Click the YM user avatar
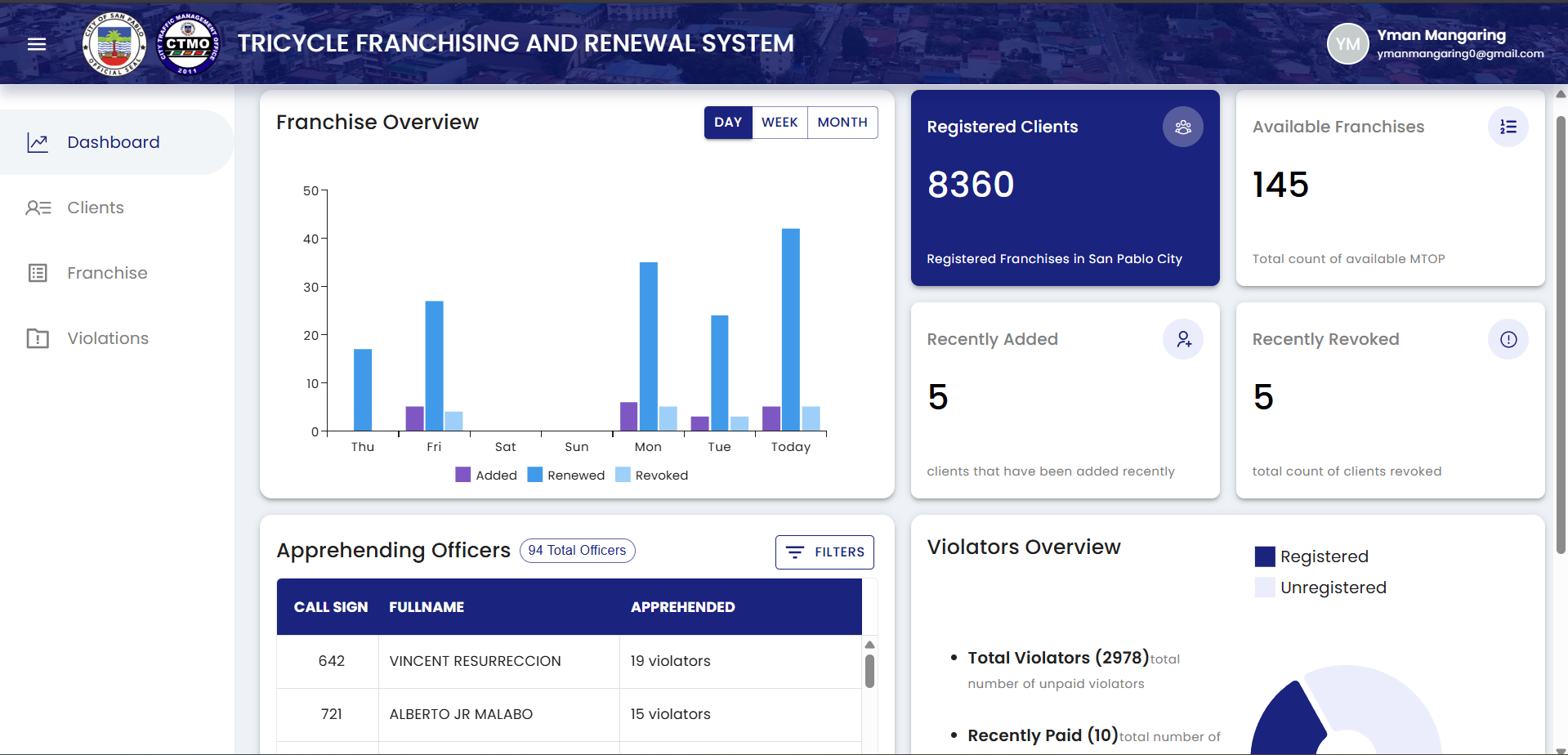Viewport: 1568px width, 755px height. 1347,44
